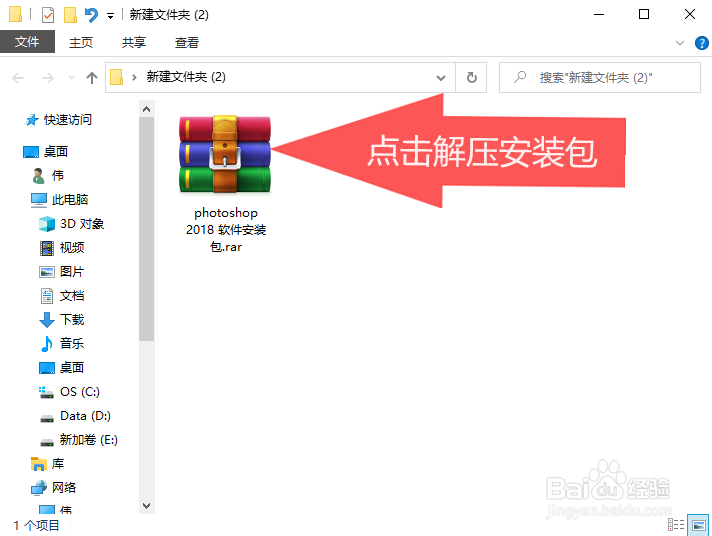Open the OS (C:) drive
712x536 pixels.
80,392
